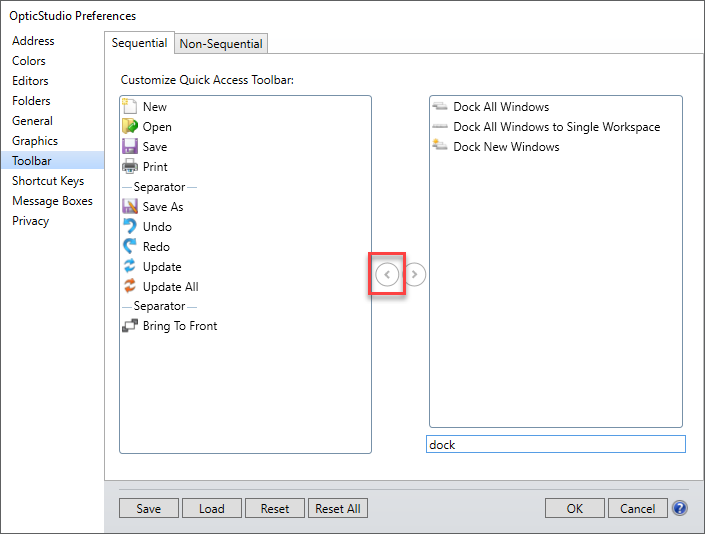Click Dock All Windows to Single Workspace icon
This screenshot has height=534, width=705.
point(440,127)
